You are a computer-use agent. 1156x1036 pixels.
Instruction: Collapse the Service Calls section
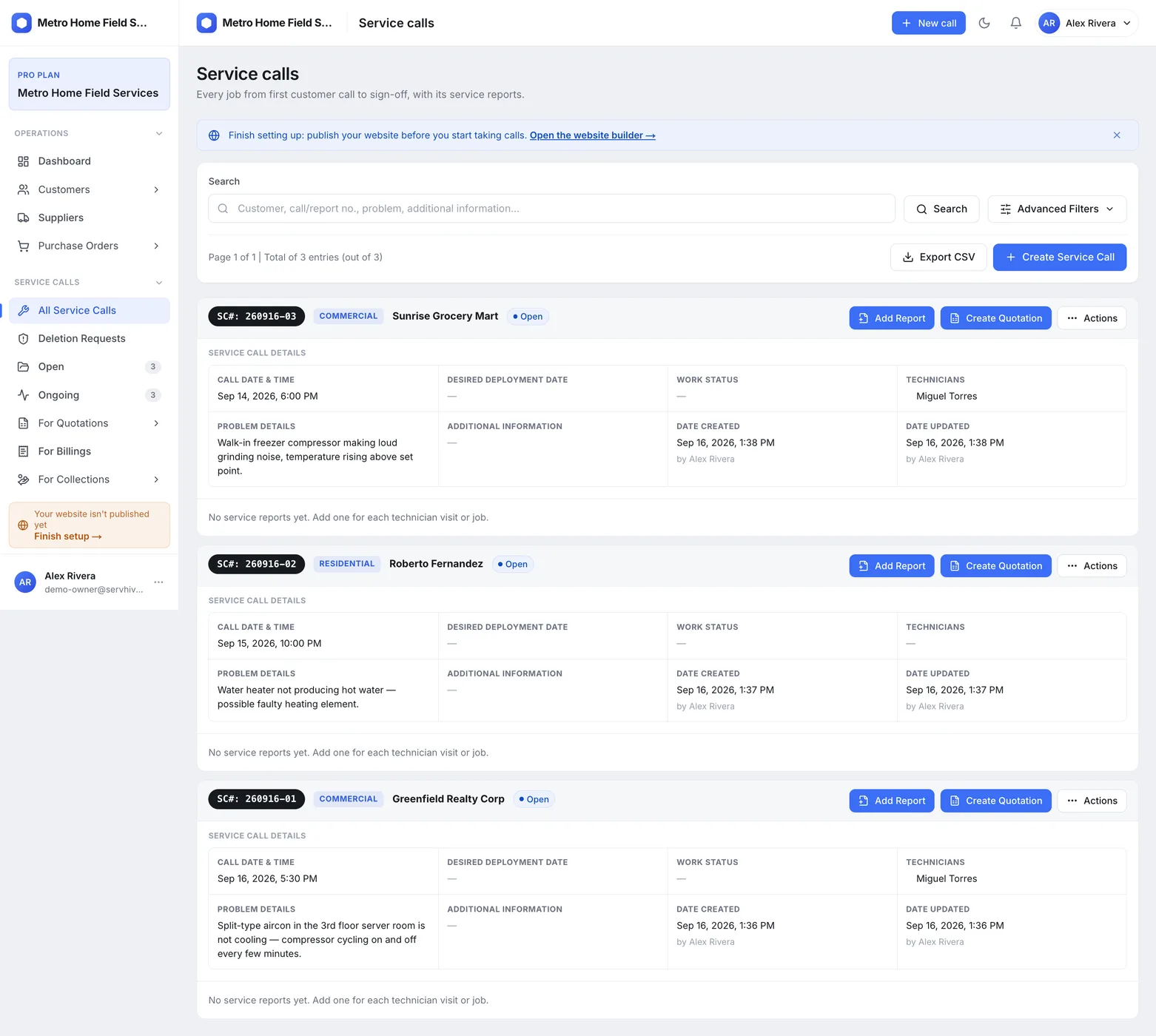(159, 282)
